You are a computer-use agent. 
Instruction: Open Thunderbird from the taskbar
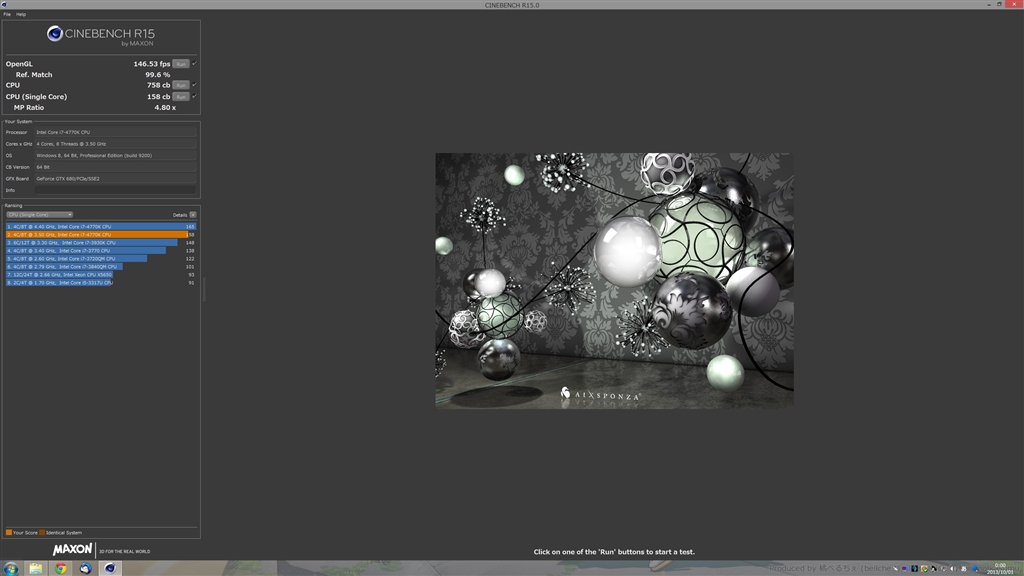86,568
